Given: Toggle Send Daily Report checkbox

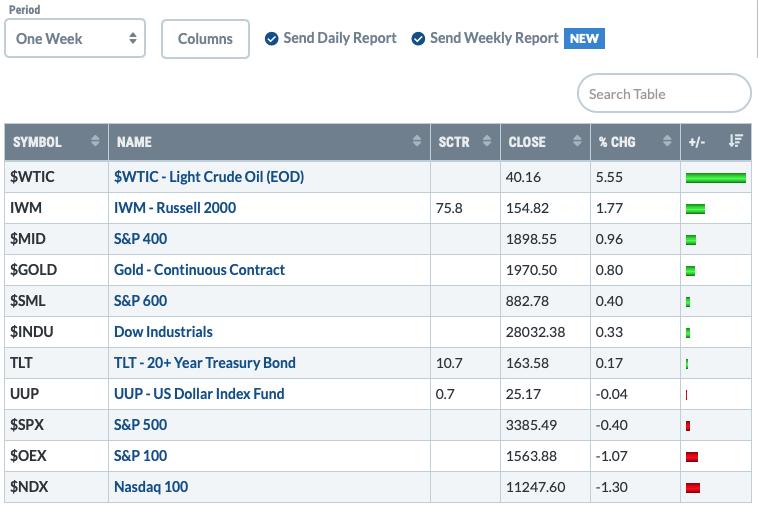Looking at the screenshot, I should 272,39.
